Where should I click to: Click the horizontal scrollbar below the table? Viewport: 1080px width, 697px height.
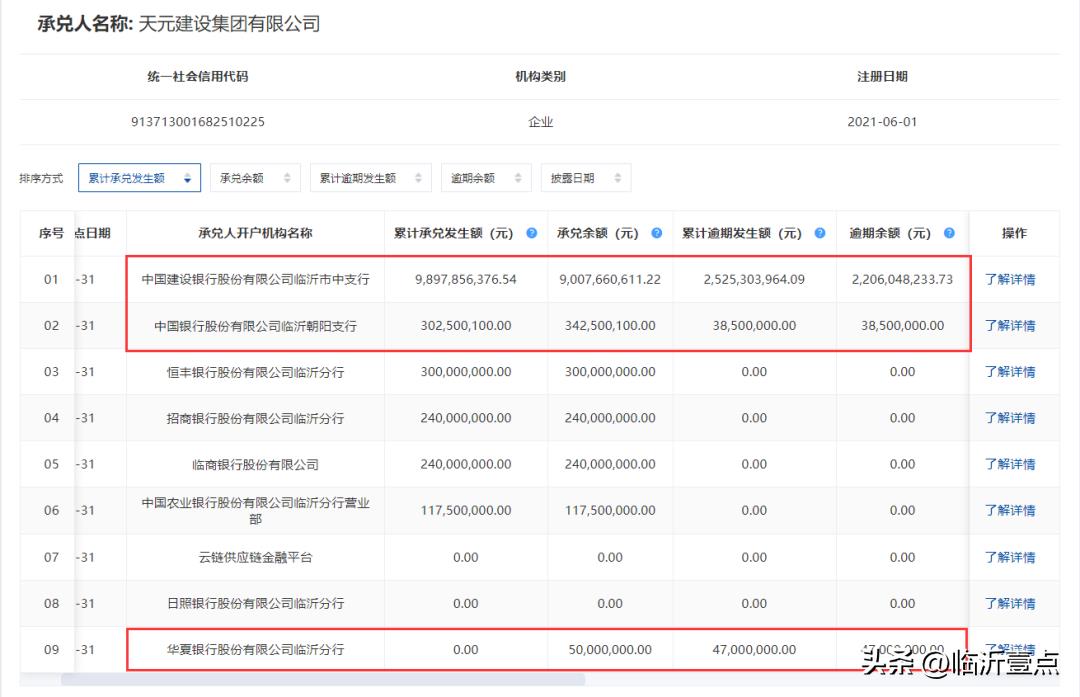click(x=323, y=680)
